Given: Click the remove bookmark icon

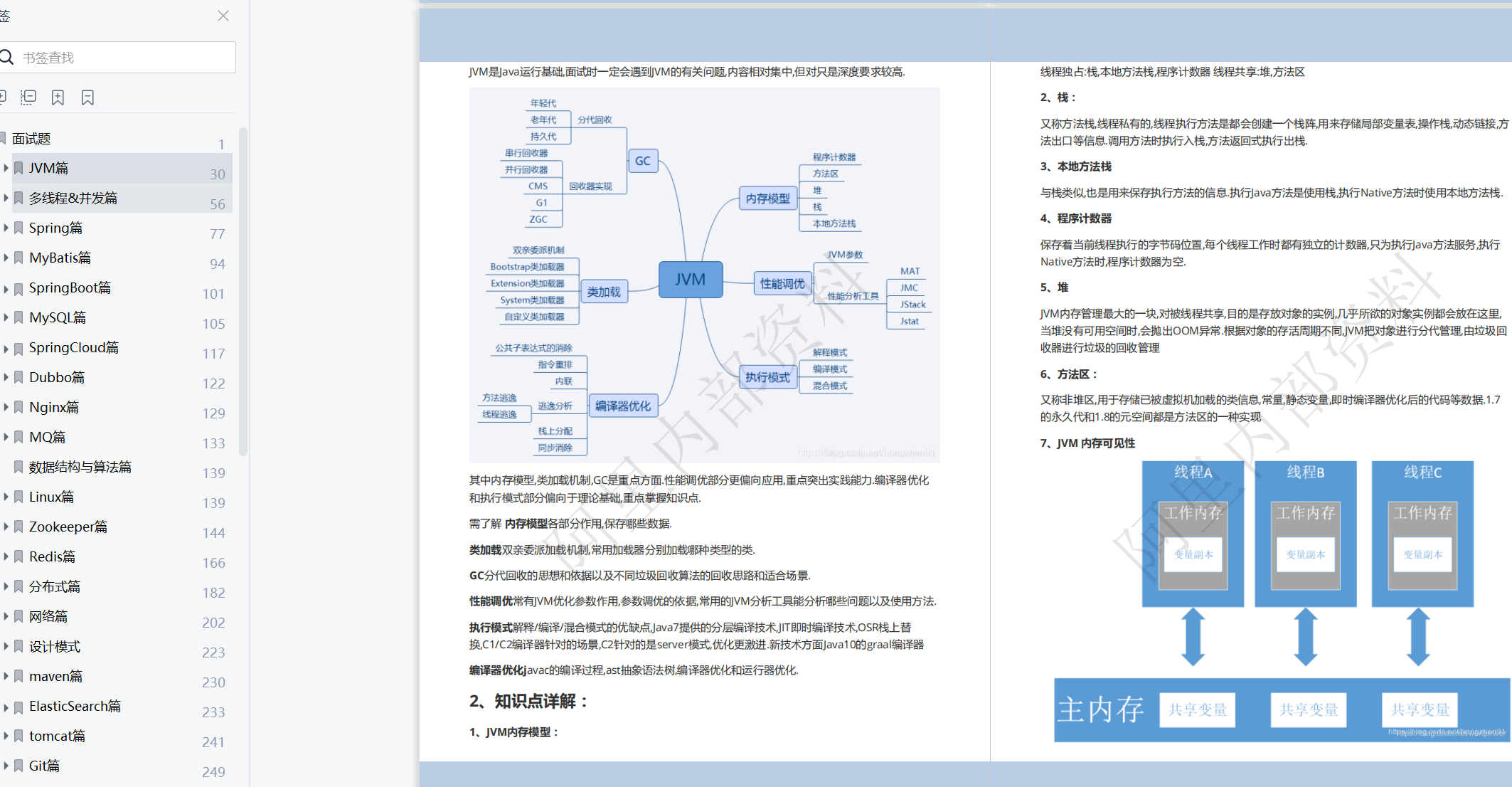Looking at the screenshot, I should 87,97.
